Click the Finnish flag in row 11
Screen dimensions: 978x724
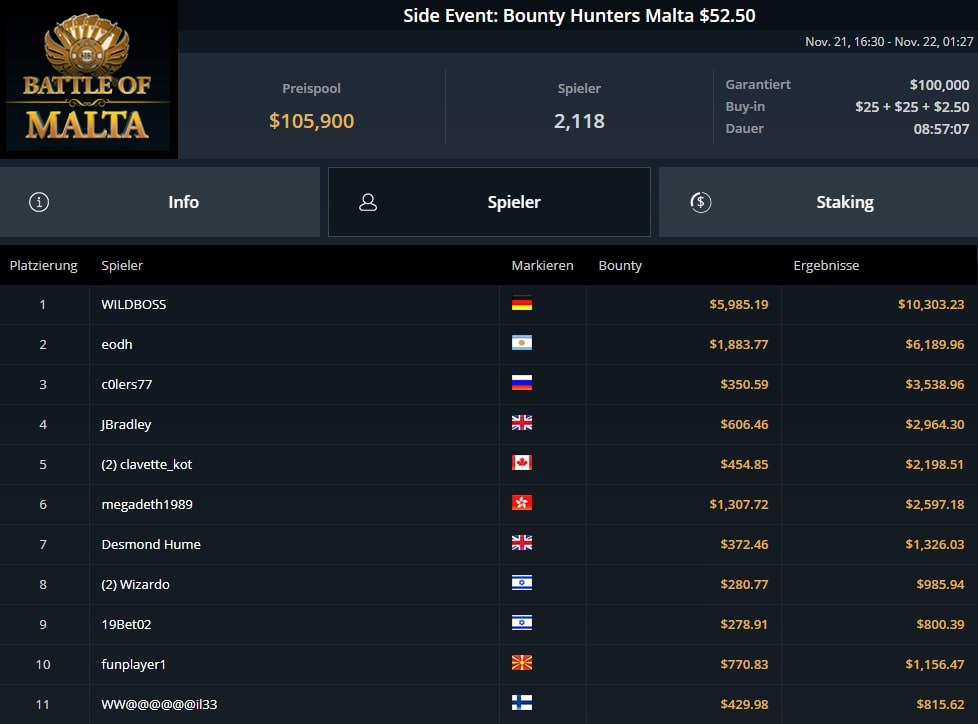click(521, 704)
